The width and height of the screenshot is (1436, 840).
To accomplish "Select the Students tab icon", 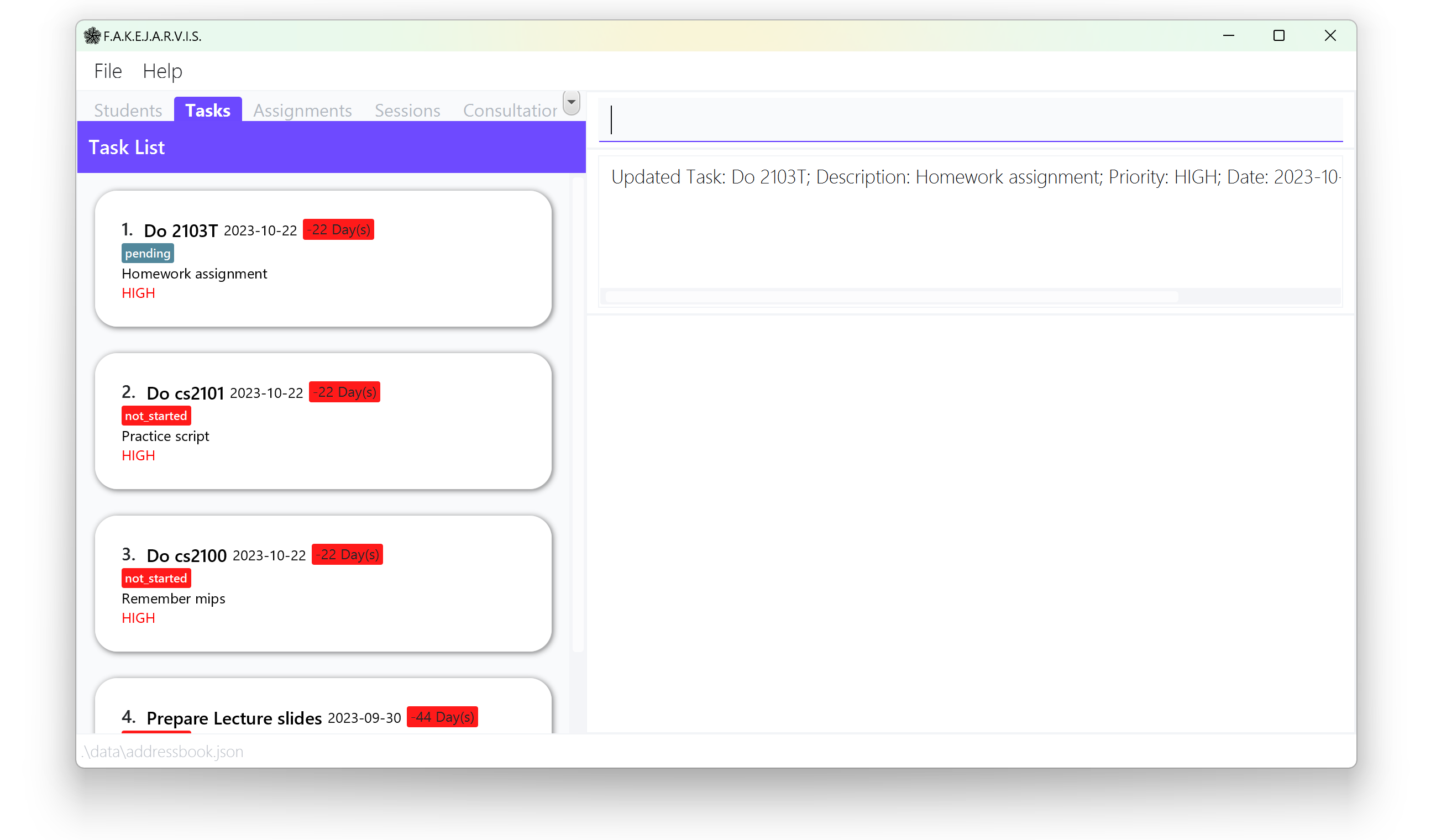I will point(128,110).
